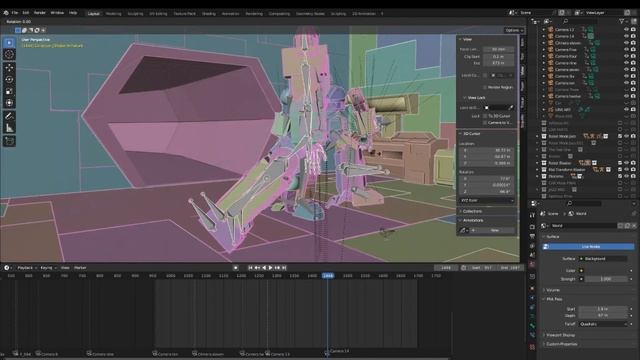Click the first selection mode icon in header
This screenshot has height=360, width=640.
point(18,30)
